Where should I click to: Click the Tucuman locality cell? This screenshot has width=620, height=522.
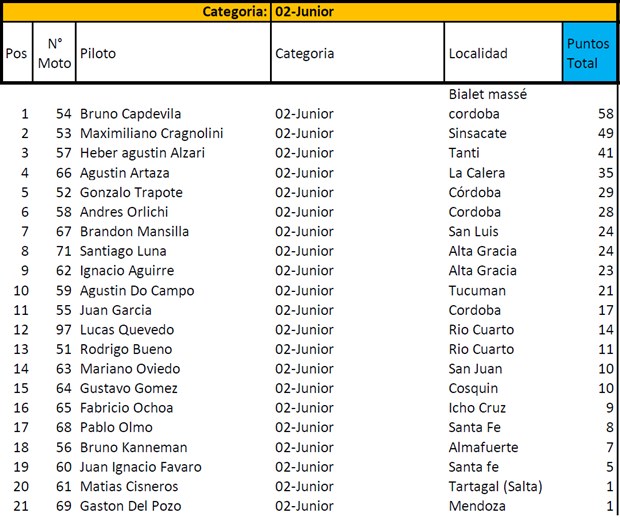(x=477, y=290)
